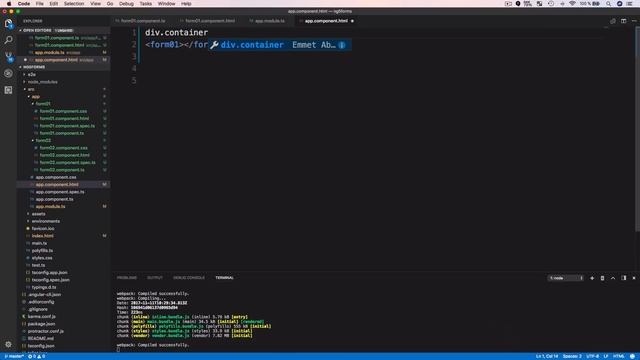The image size is (640, 360).
Task: Switch to the Debug Console tab
Action: coord(189,278)
